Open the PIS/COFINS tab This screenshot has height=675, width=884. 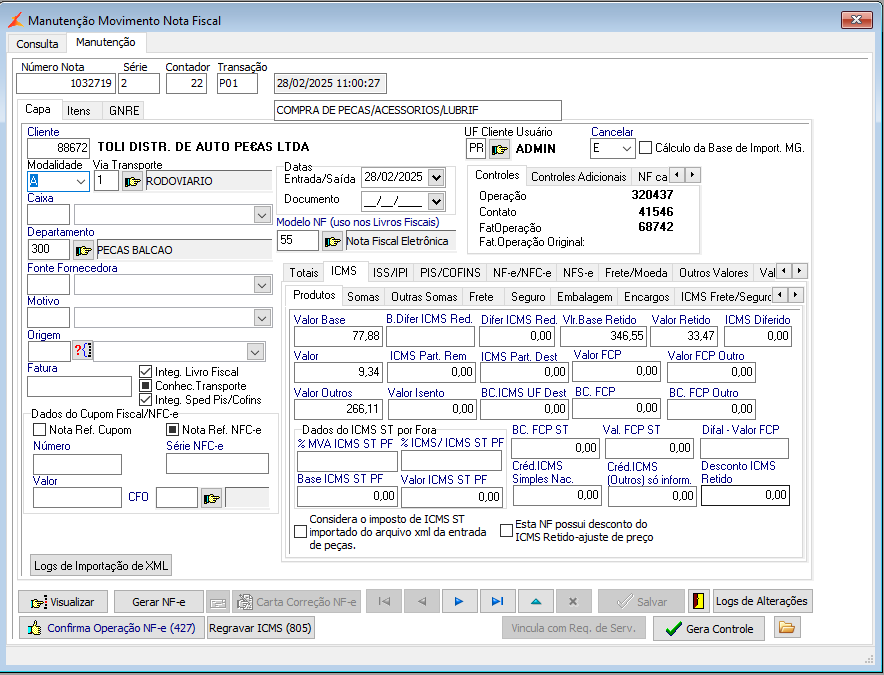(x=449, y=272)
